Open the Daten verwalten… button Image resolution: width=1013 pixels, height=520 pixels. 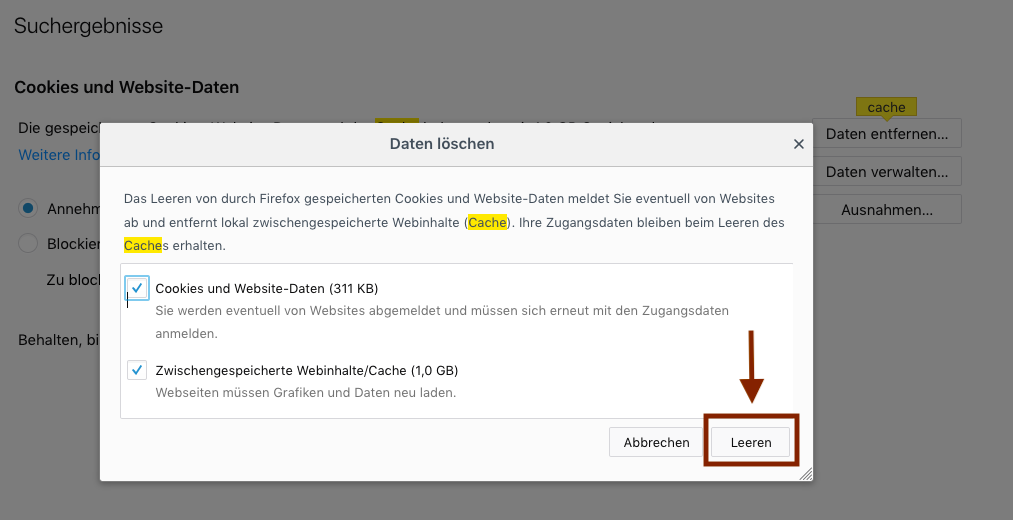point(886,172)
